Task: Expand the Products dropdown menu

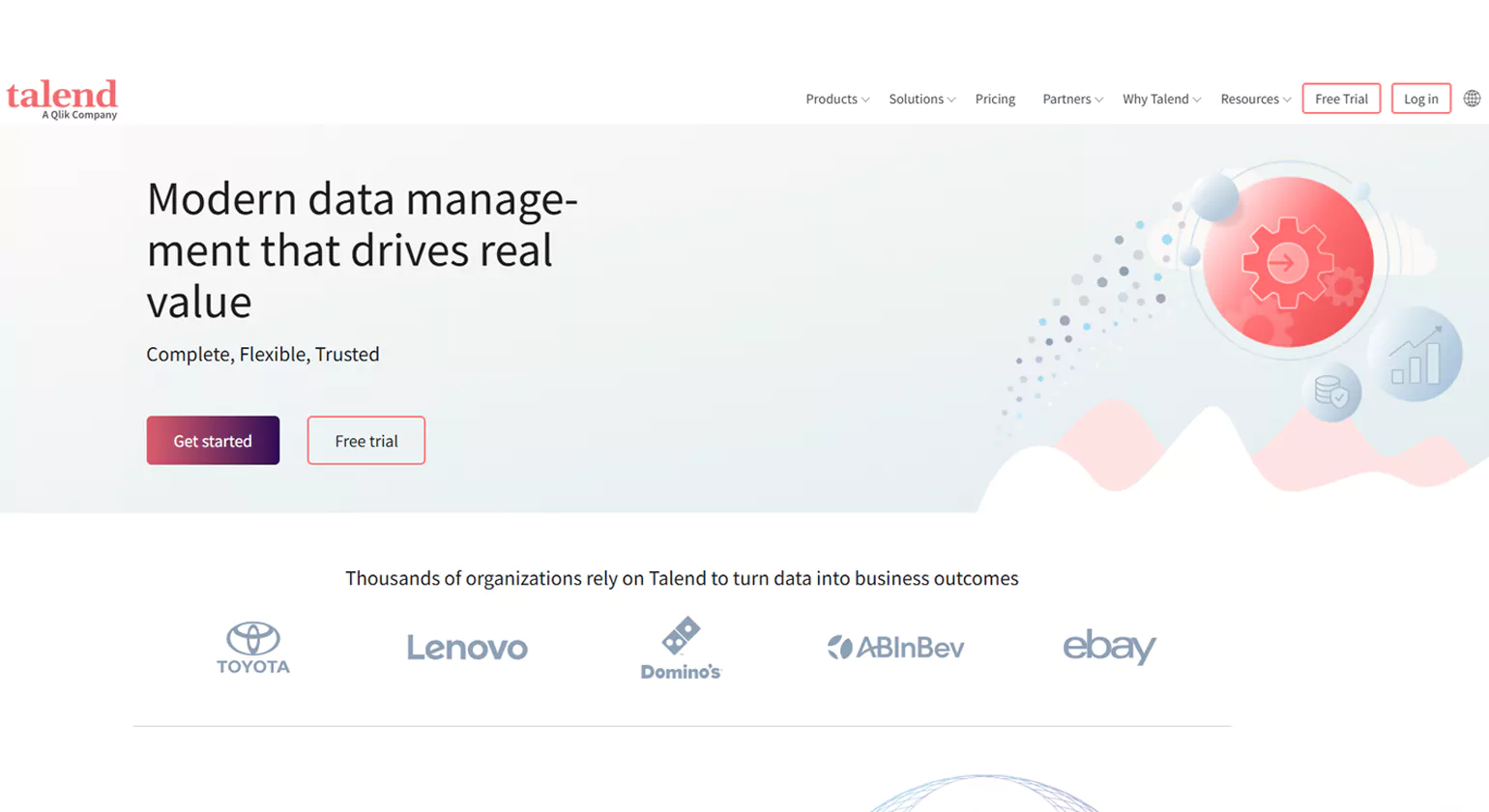Action: (x=837, y=99)
